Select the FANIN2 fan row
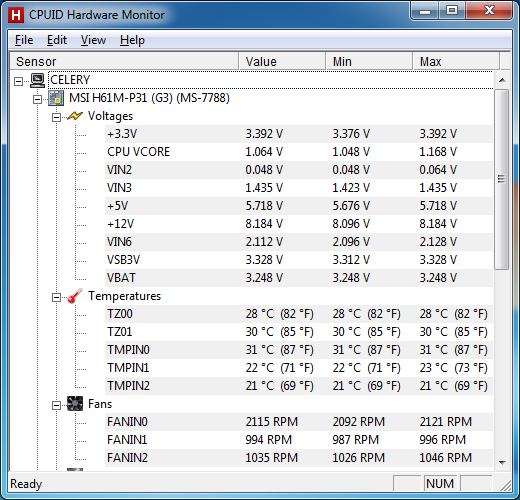520x500 pixels. [x=299, y=458]
